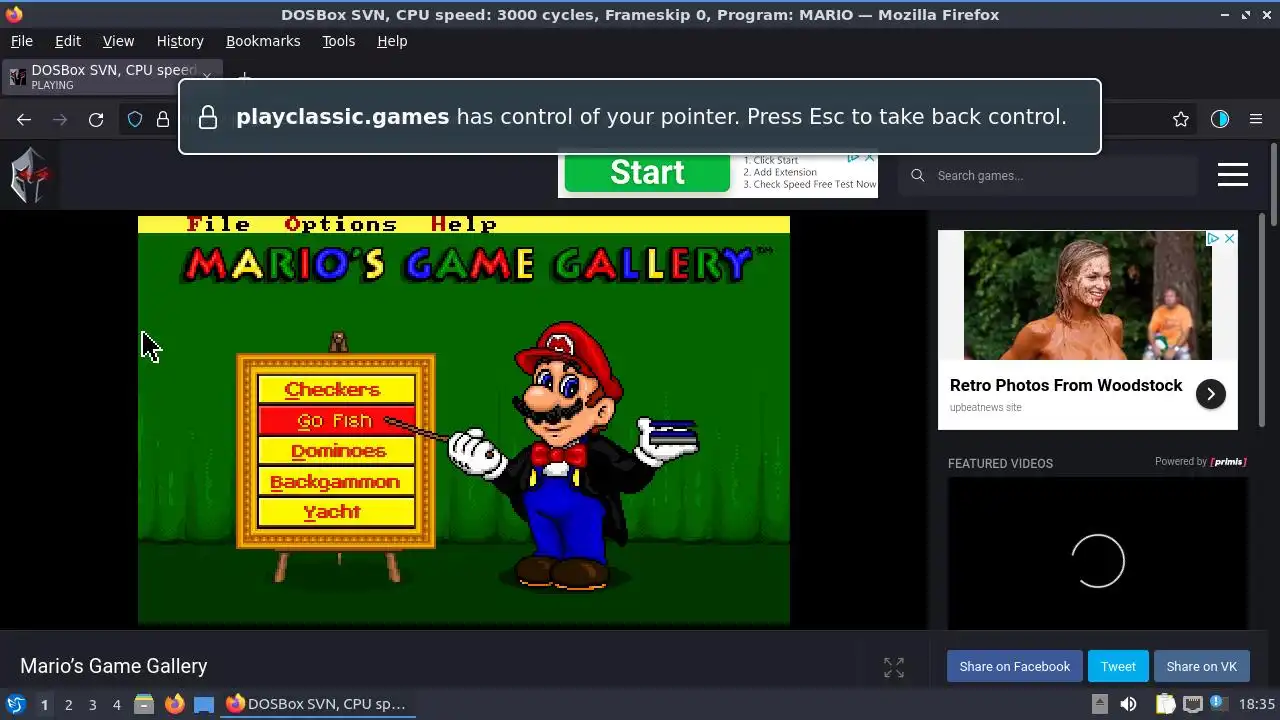Close the Woodstock sidebar ad
Screen dimensions: 1280x720
[1230, 238]
